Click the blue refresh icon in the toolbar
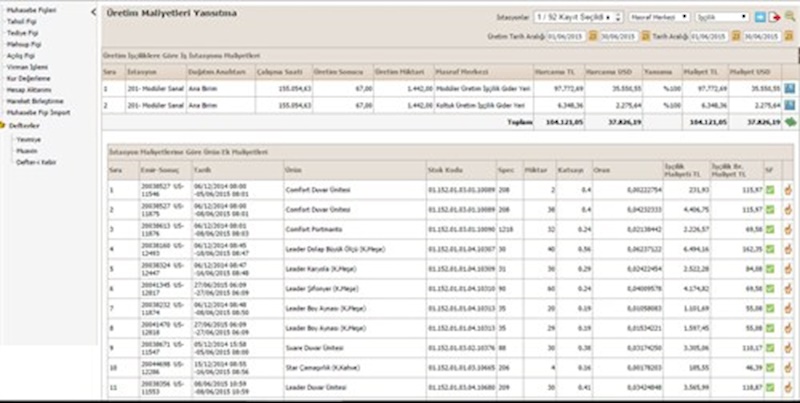Screen dimensions: 800x403 (760, 17)
